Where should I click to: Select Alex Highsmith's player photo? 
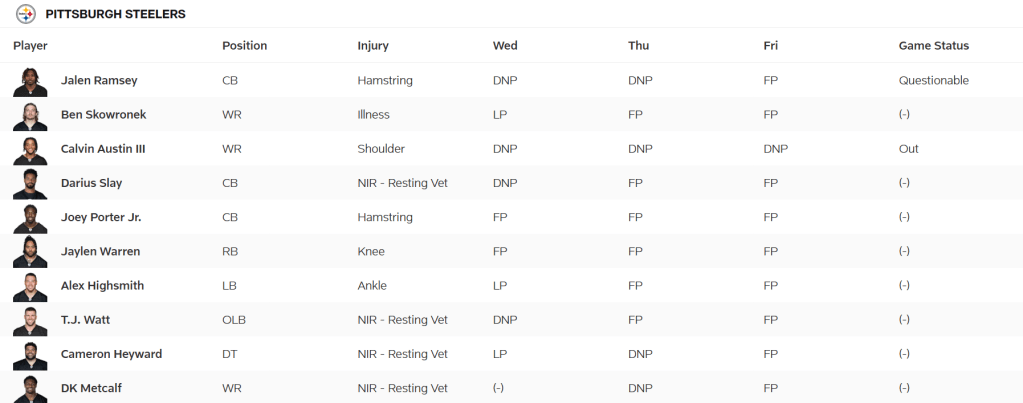30,286
